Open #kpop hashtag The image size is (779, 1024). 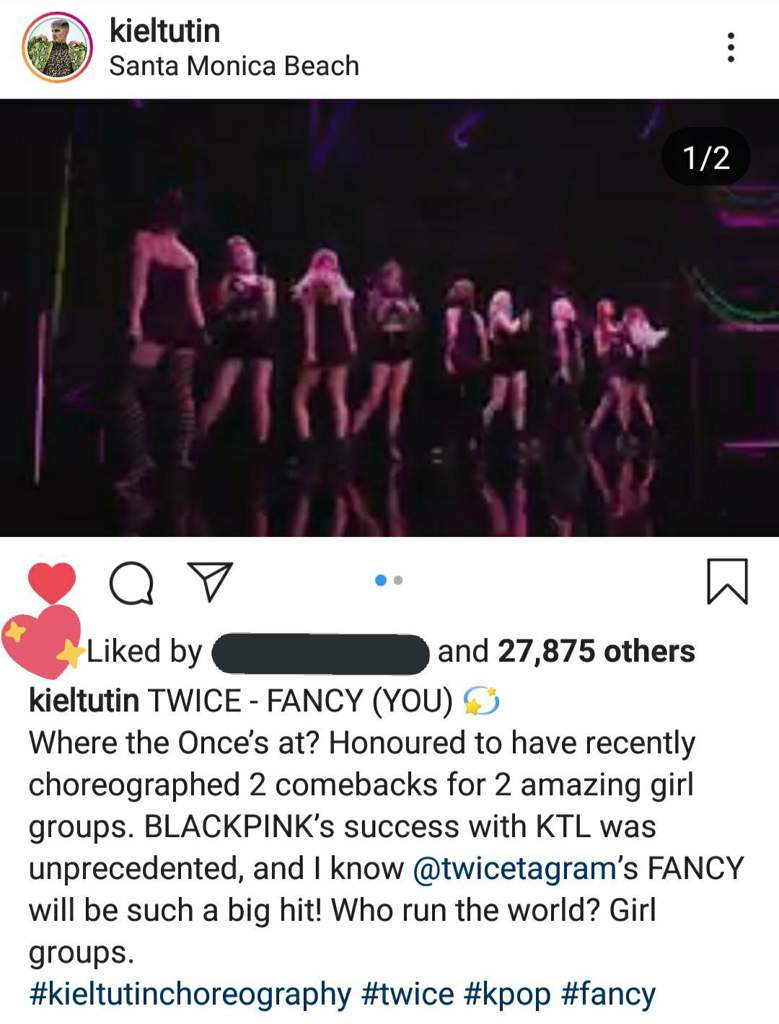click(x=507, y=995)
